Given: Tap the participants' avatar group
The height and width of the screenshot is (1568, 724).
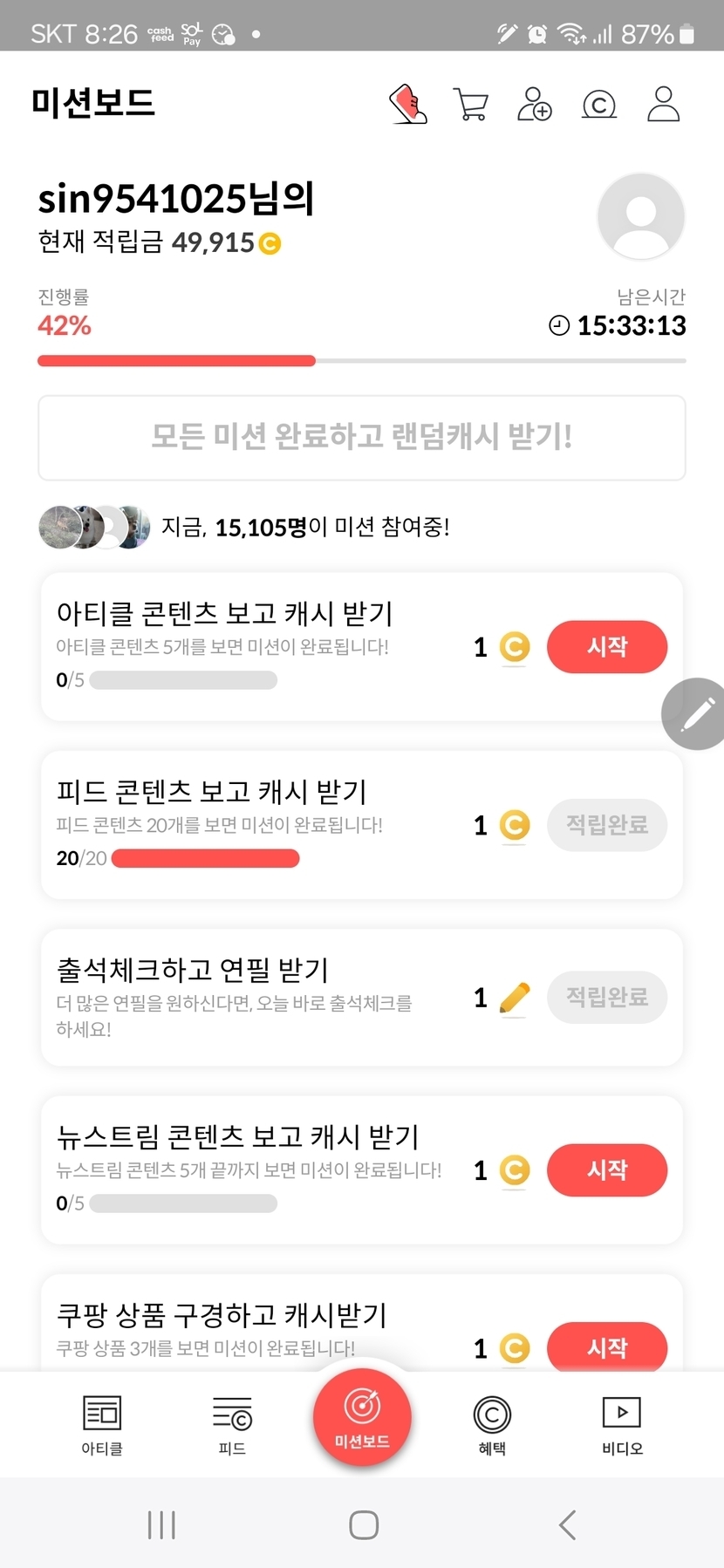Looking at the screenshot, I should pos(94,527).
